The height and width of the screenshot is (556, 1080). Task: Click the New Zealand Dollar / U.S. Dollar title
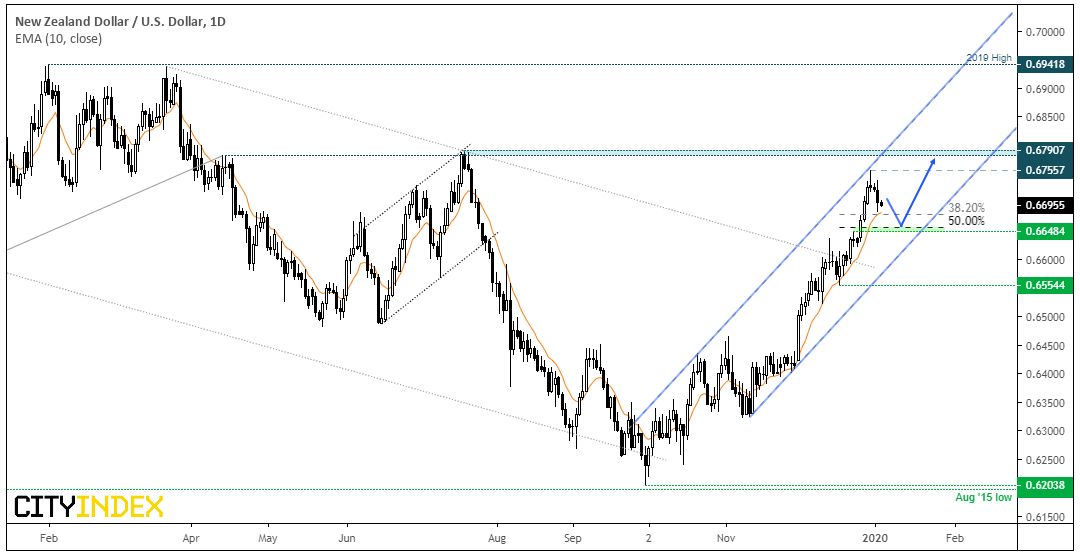pos(118,22)
